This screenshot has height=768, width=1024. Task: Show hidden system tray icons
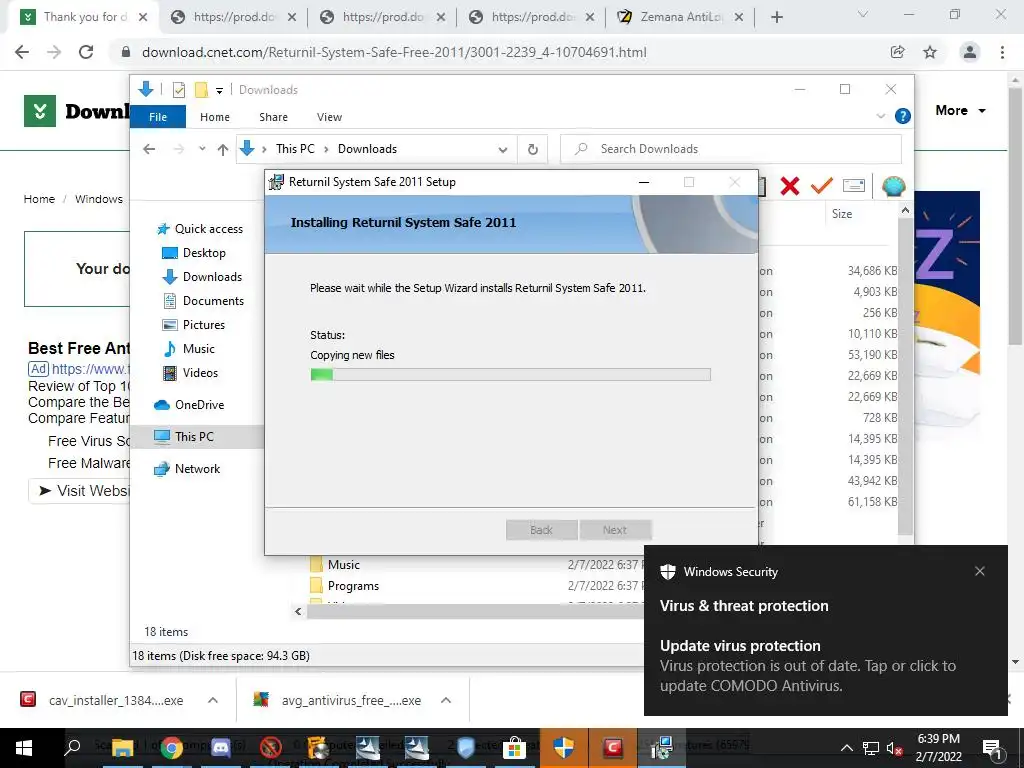(x=846, y=748)
